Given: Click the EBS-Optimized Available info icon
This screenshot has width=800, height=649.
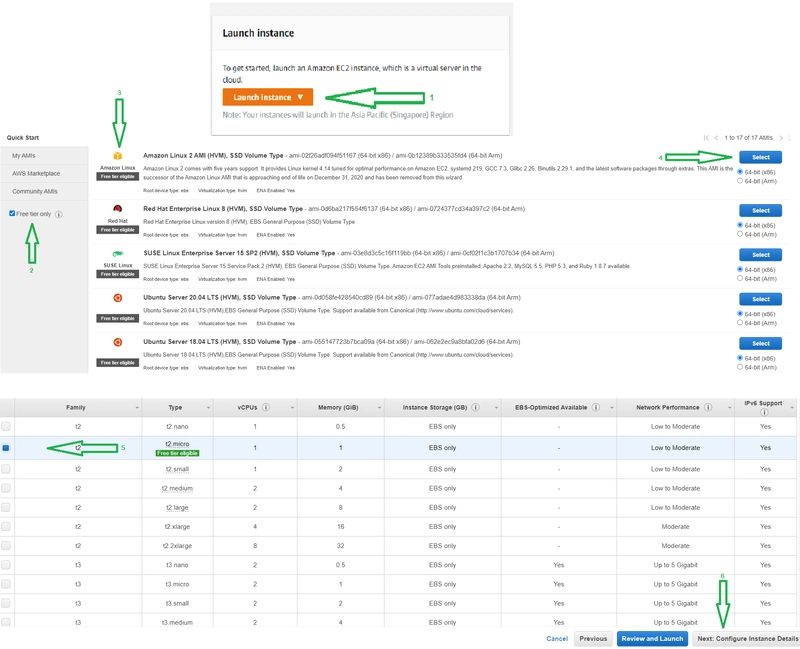Looking at the screenshot, I should [x=595, y=407].
